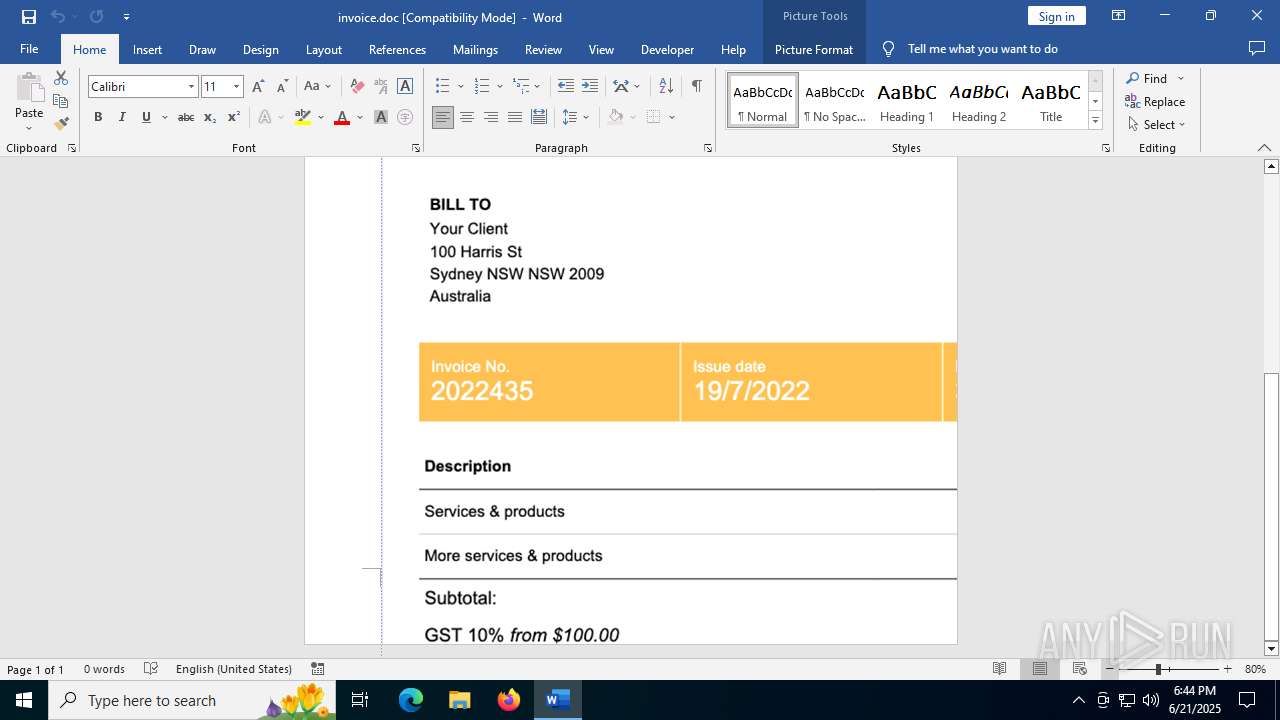Open comments pane icon
1280x720 pixels.
coord(1257,48)
